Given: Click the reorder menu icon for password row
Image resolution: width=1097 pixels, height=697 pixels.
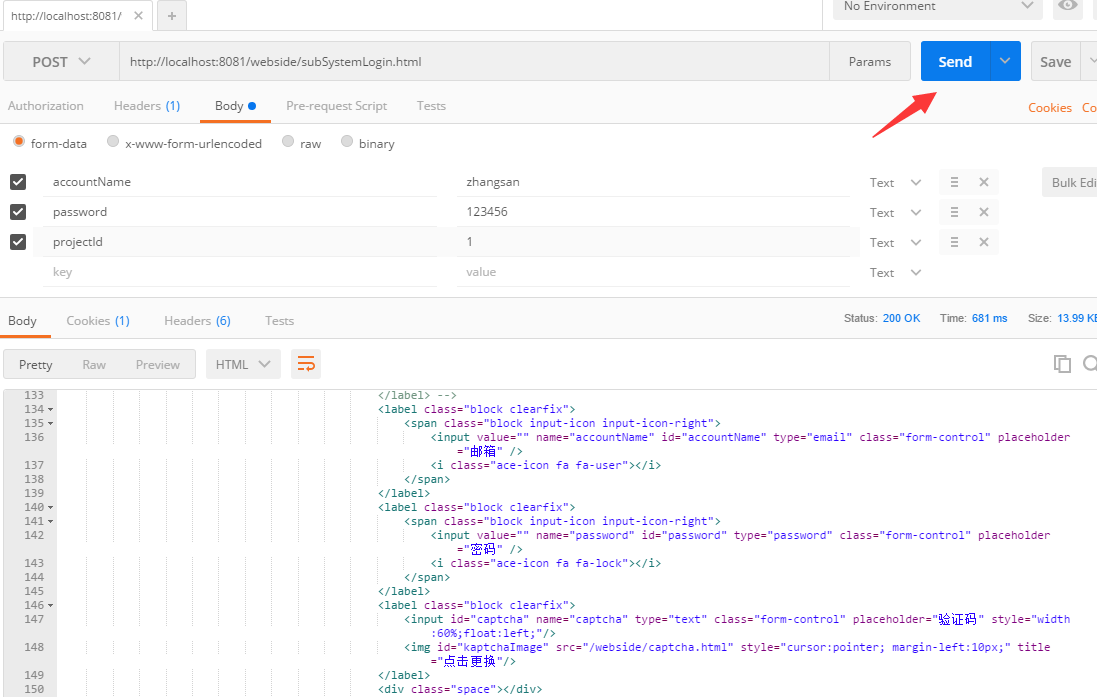Looking at the screenshot, I should pos(954,212).
